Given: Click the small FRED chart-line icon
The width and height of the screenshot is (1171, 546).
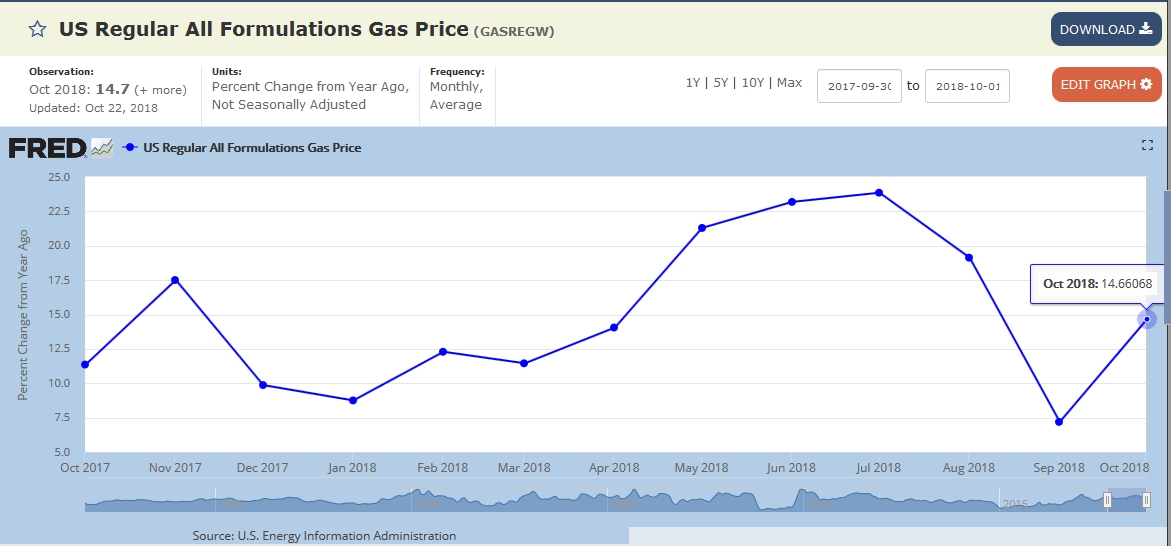Looking at the screenshot, I should click(x=102, y=148).
